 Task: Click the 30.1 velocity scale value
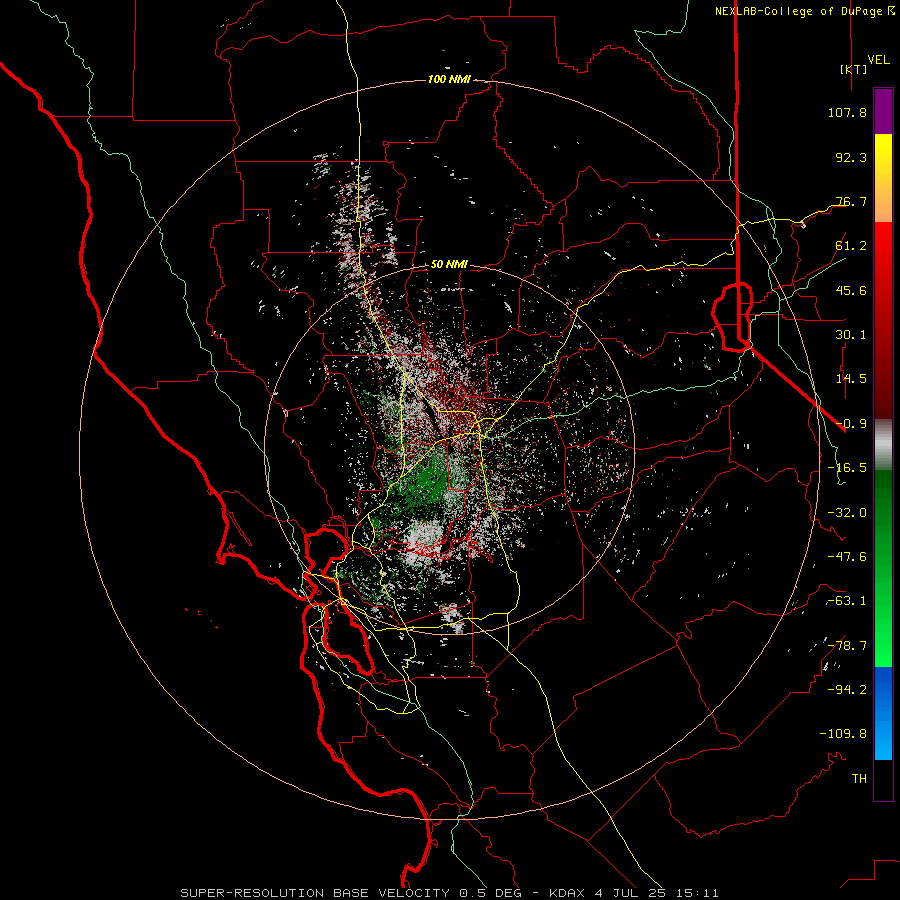(851, 335)
